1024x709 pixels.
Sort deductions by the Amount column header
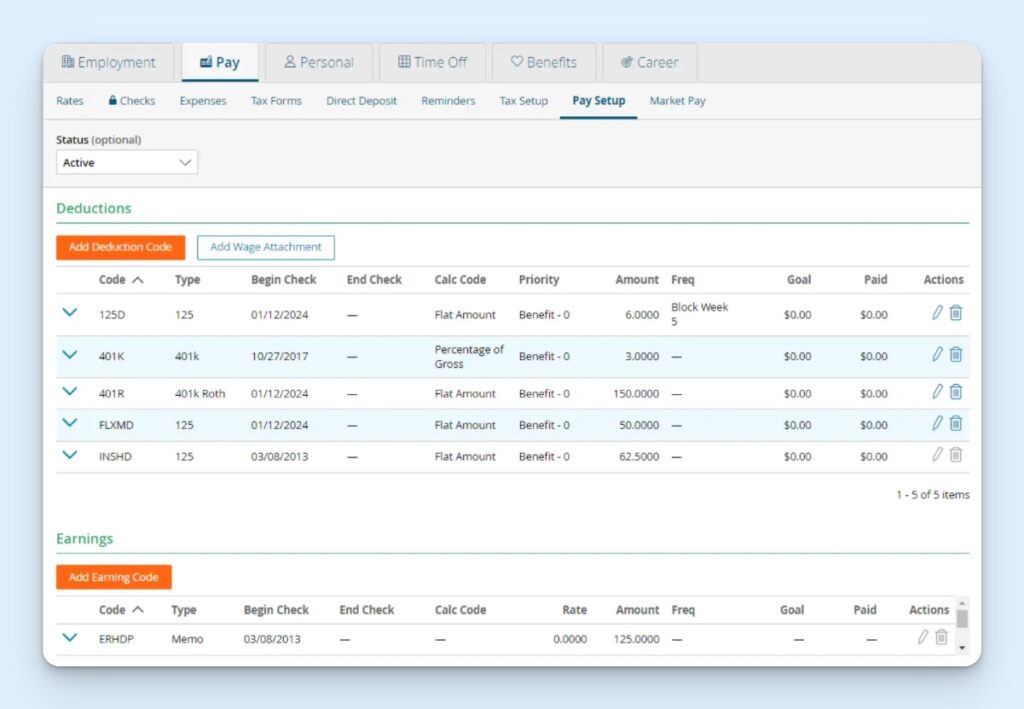(x=637, y=280)
